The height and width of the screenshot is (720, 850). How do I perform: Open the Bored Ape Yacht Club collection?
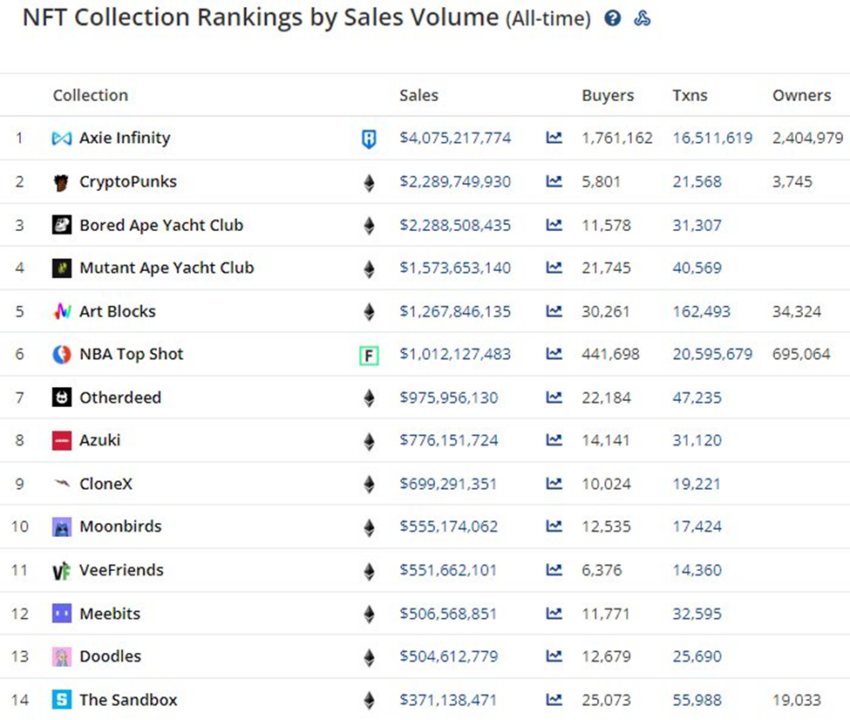pos(161,225)
